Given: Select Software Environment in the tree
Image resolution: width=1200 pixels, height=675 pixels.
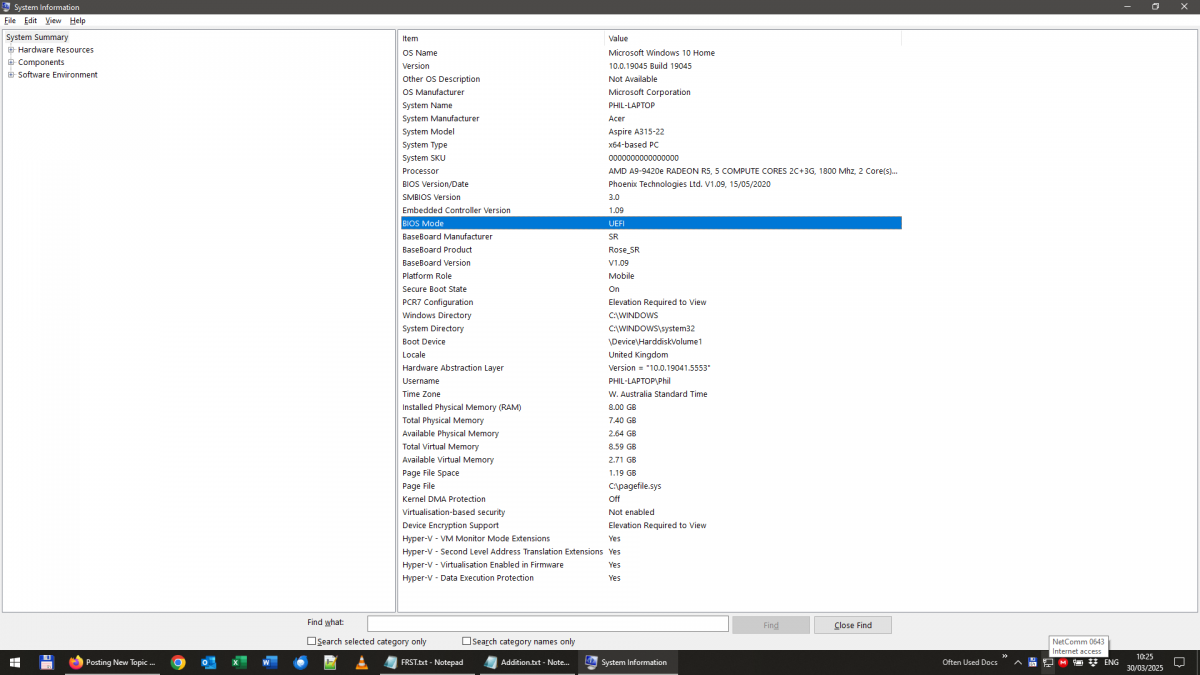Looking at the screenshot, I should [x=58, y=75].
